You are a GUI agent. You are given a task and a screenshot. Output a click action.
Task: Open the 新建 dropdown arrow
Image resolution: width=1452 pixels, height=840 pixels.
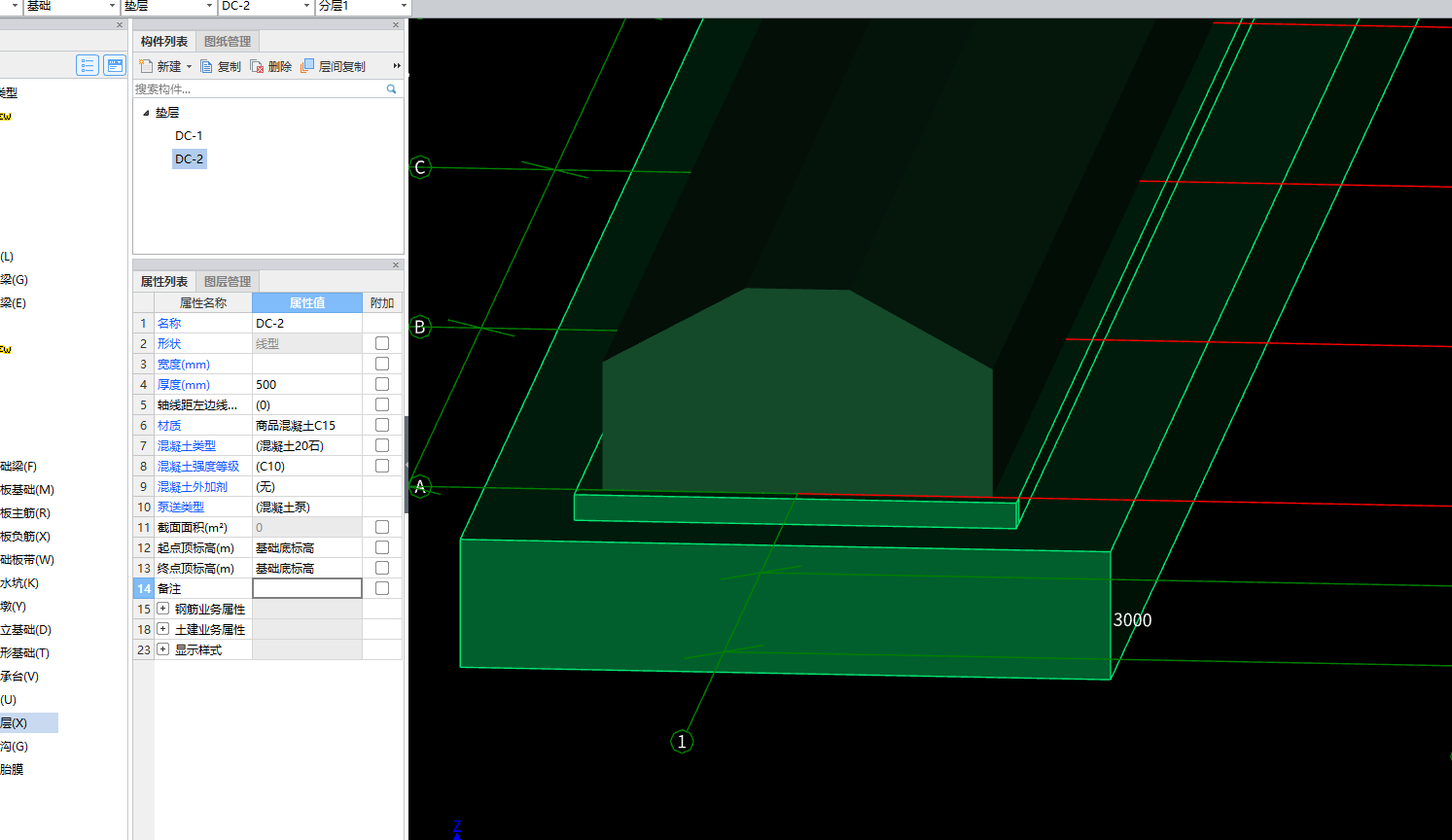(x=189, y=67)
